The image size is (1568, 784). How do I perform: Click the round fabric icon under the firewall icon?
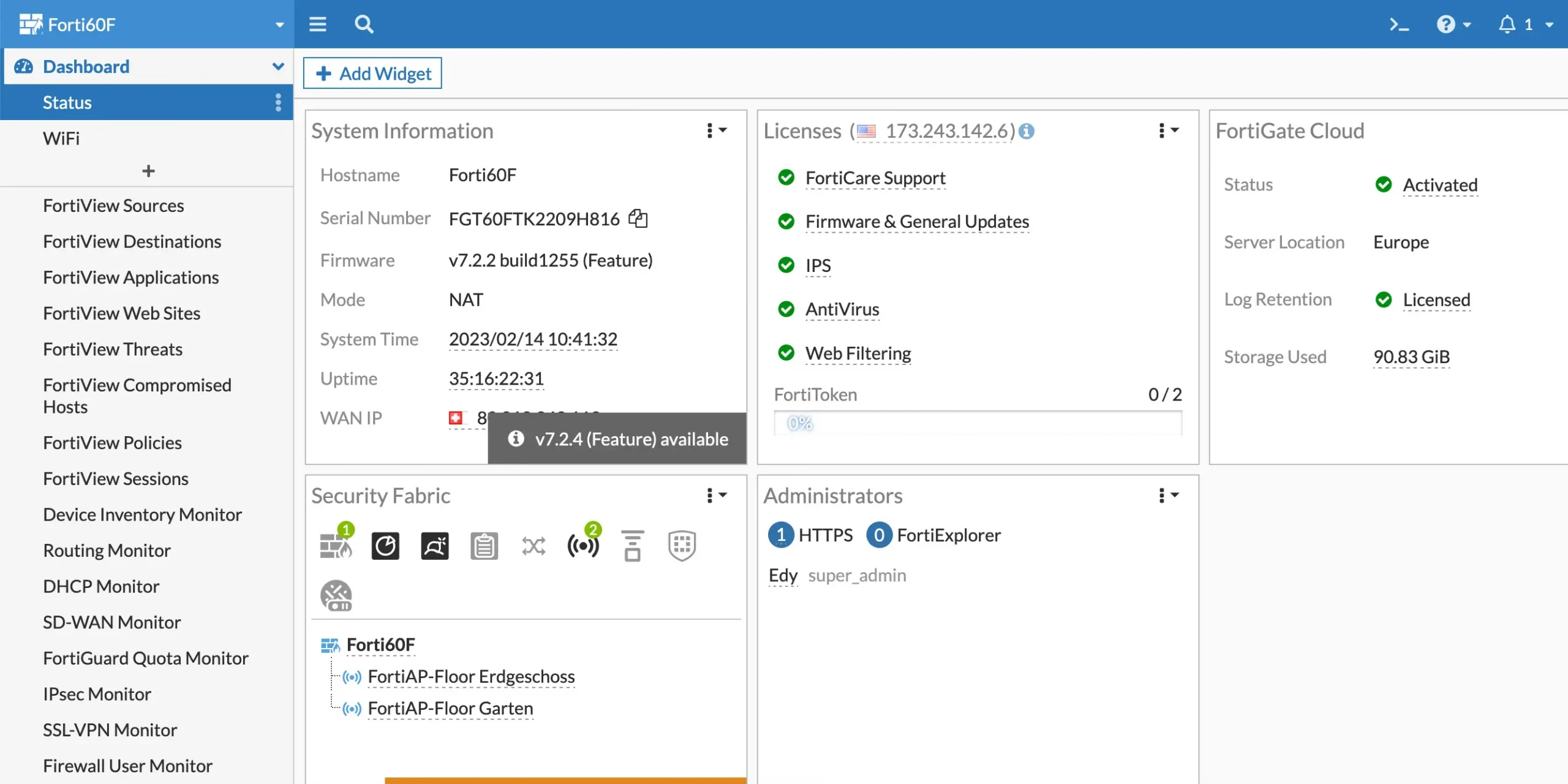tap(336, 595)
